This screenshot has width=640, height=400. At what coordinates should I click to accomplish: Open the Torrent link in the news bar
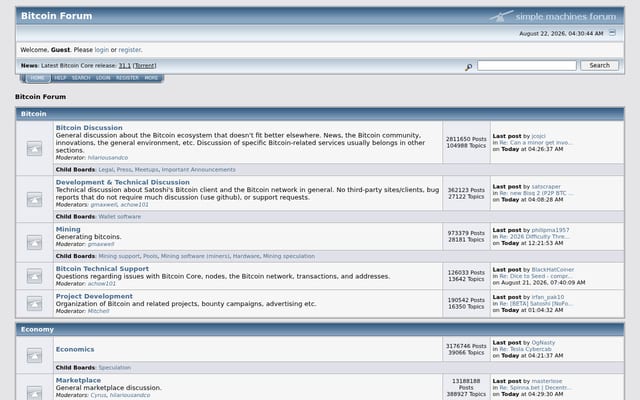[144, 66]
